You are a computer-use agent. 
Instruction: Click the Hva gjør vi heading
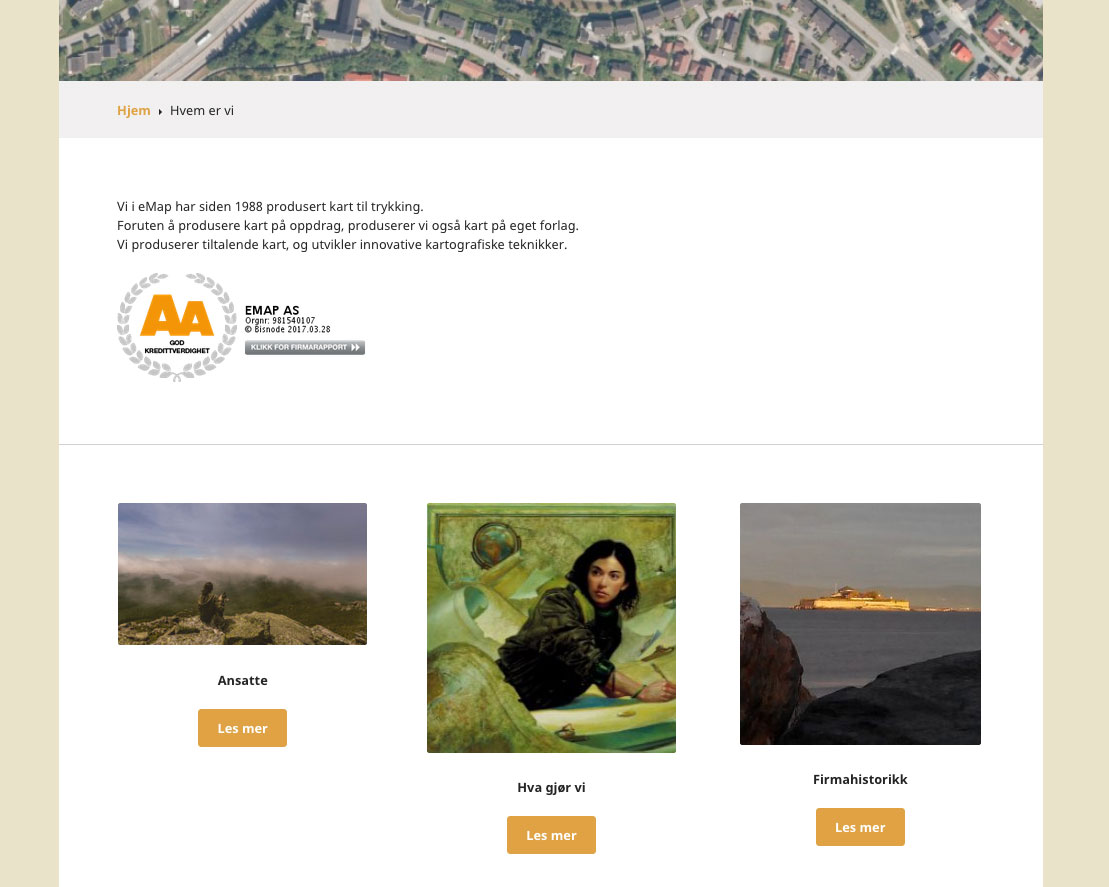tap(552, 787)
